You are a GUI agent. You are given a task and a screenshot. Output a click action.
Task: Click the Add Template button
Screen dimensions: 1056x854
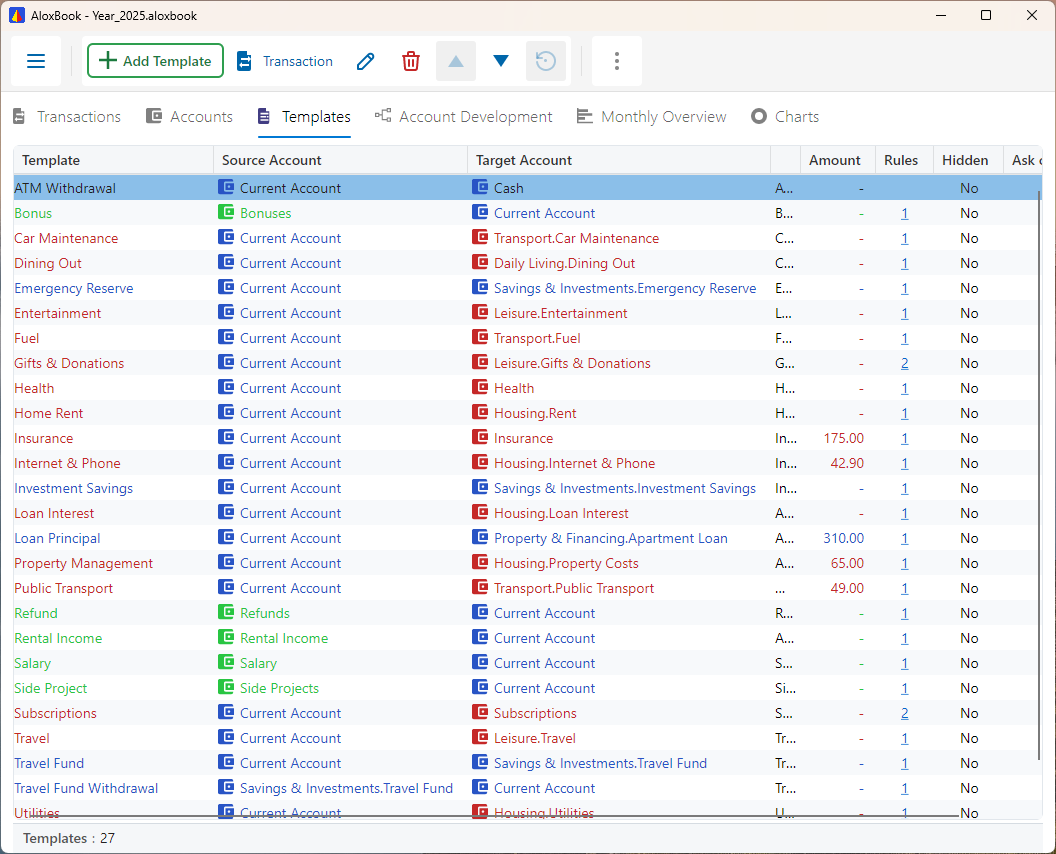click(x=155, y=61)
